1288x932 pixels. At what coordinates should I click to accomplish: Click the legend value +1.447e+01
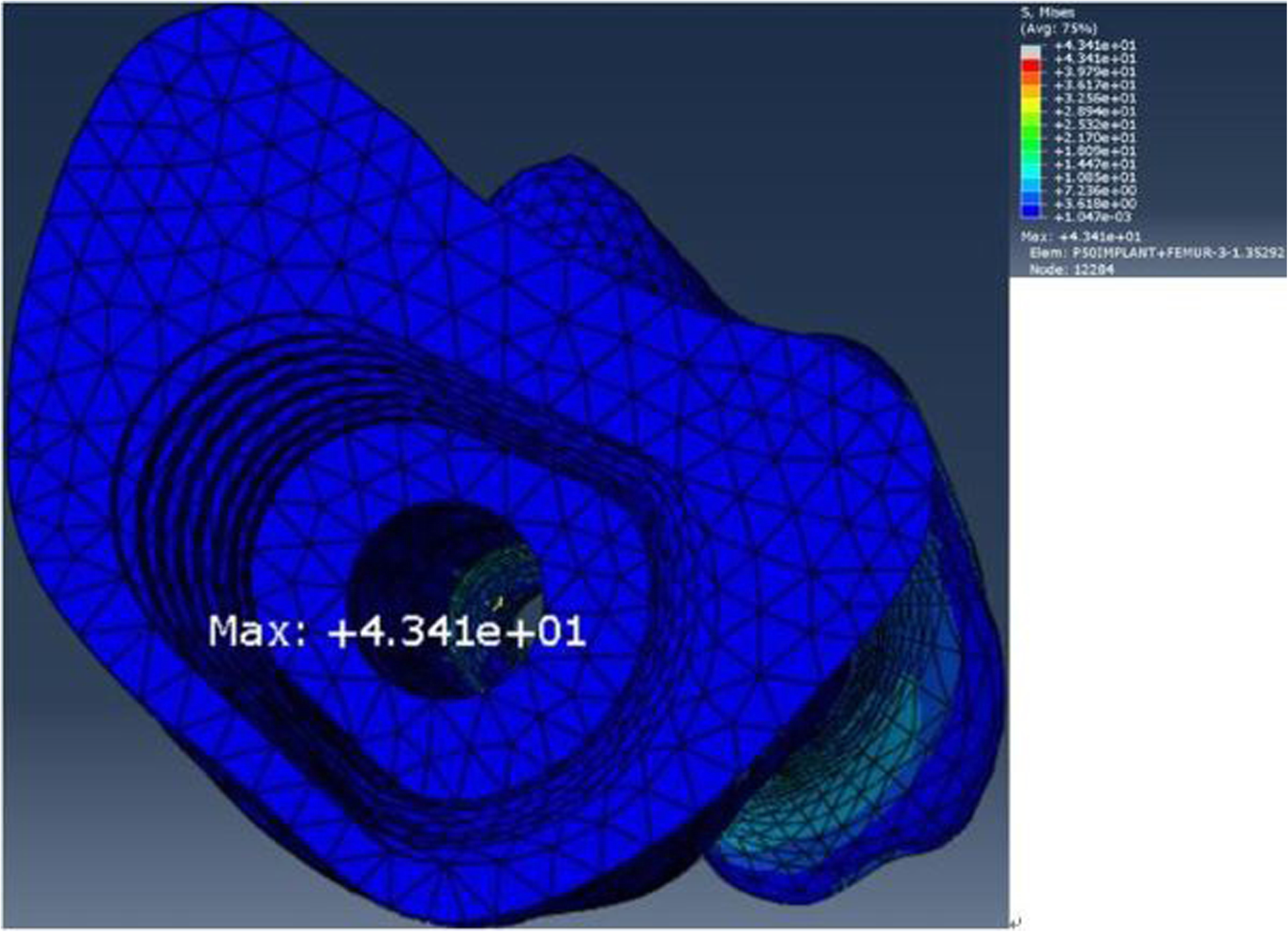pos(1095,164)
